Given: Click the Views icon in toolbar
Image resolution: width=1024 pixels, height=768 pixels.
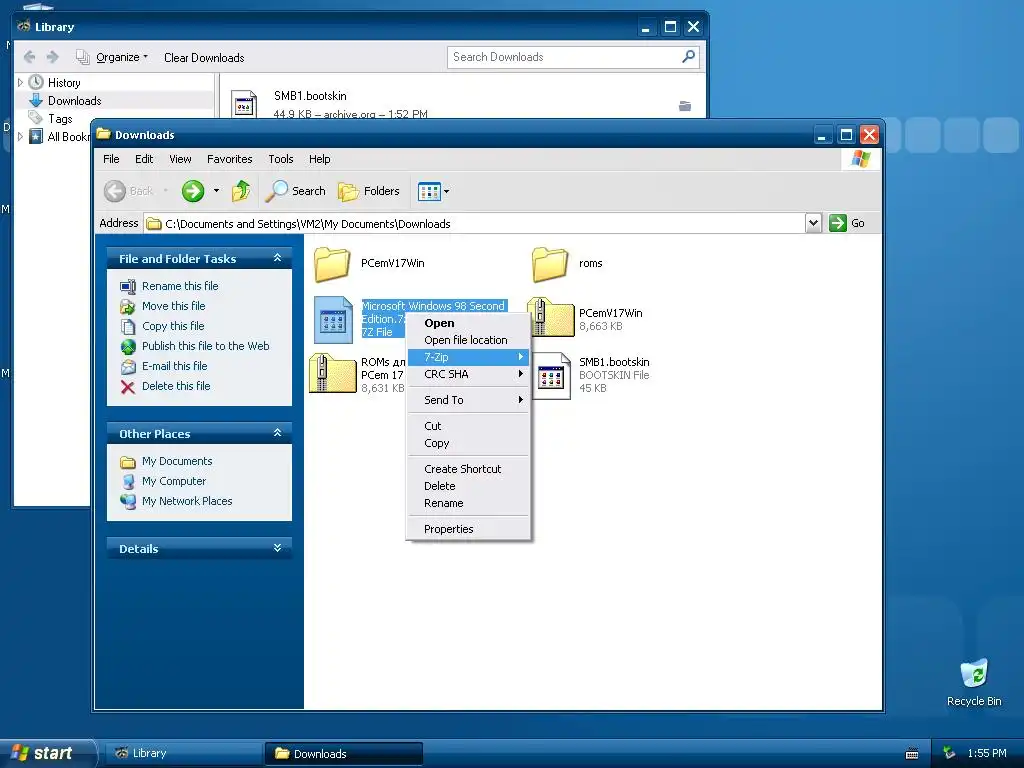Looking at the screenshot, I should click(428, 191).
